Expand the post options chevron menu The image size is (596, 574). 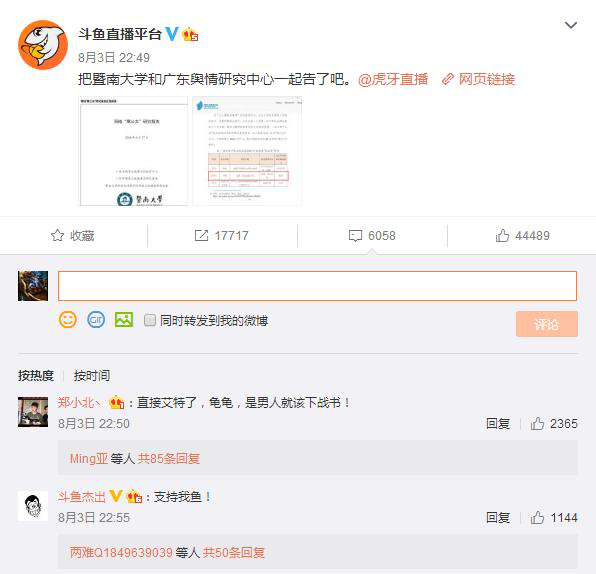coord(571,25)
